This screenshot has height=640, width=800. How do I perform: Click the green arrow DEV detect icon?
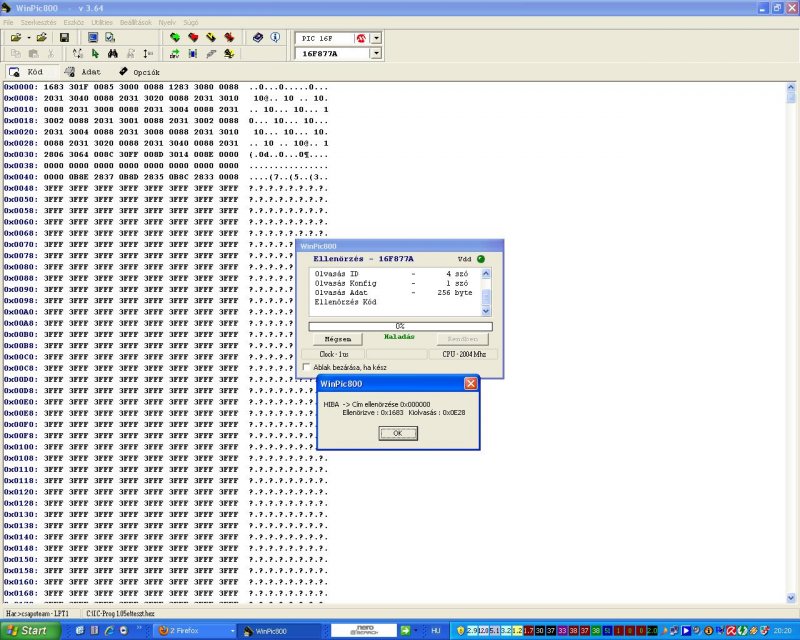pyautogui.click(x=175, y=54)
